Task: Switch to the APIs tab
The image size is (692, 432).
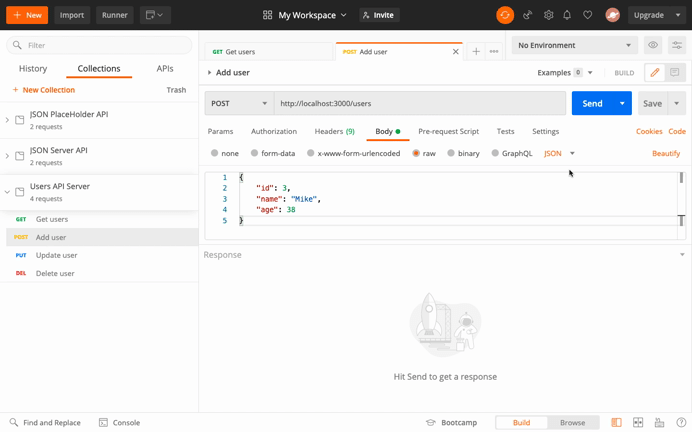Action: [x=165, y=68]
